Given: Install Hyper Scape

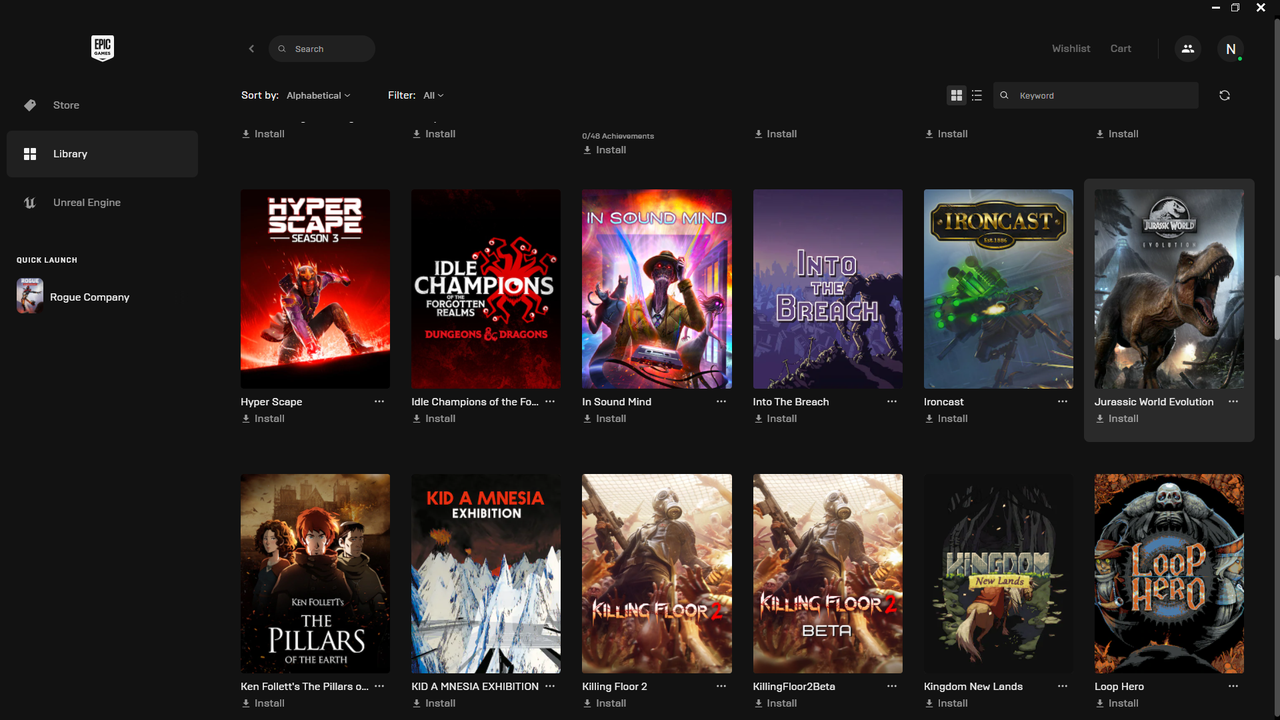Looking at the screenshot, I should click(263, 418).
